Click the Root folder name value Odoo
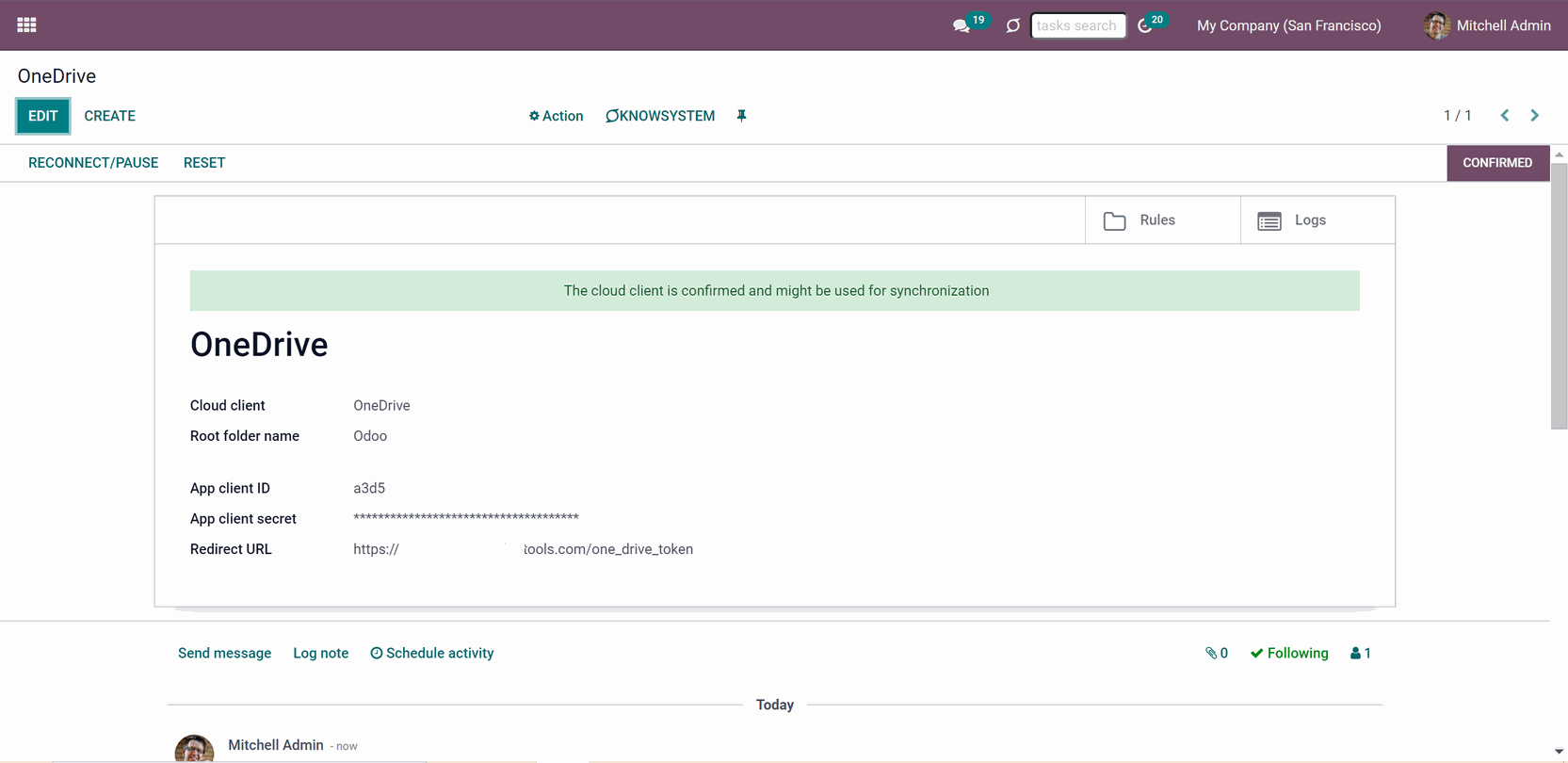1568x763 pixels. tap(370, 436)
